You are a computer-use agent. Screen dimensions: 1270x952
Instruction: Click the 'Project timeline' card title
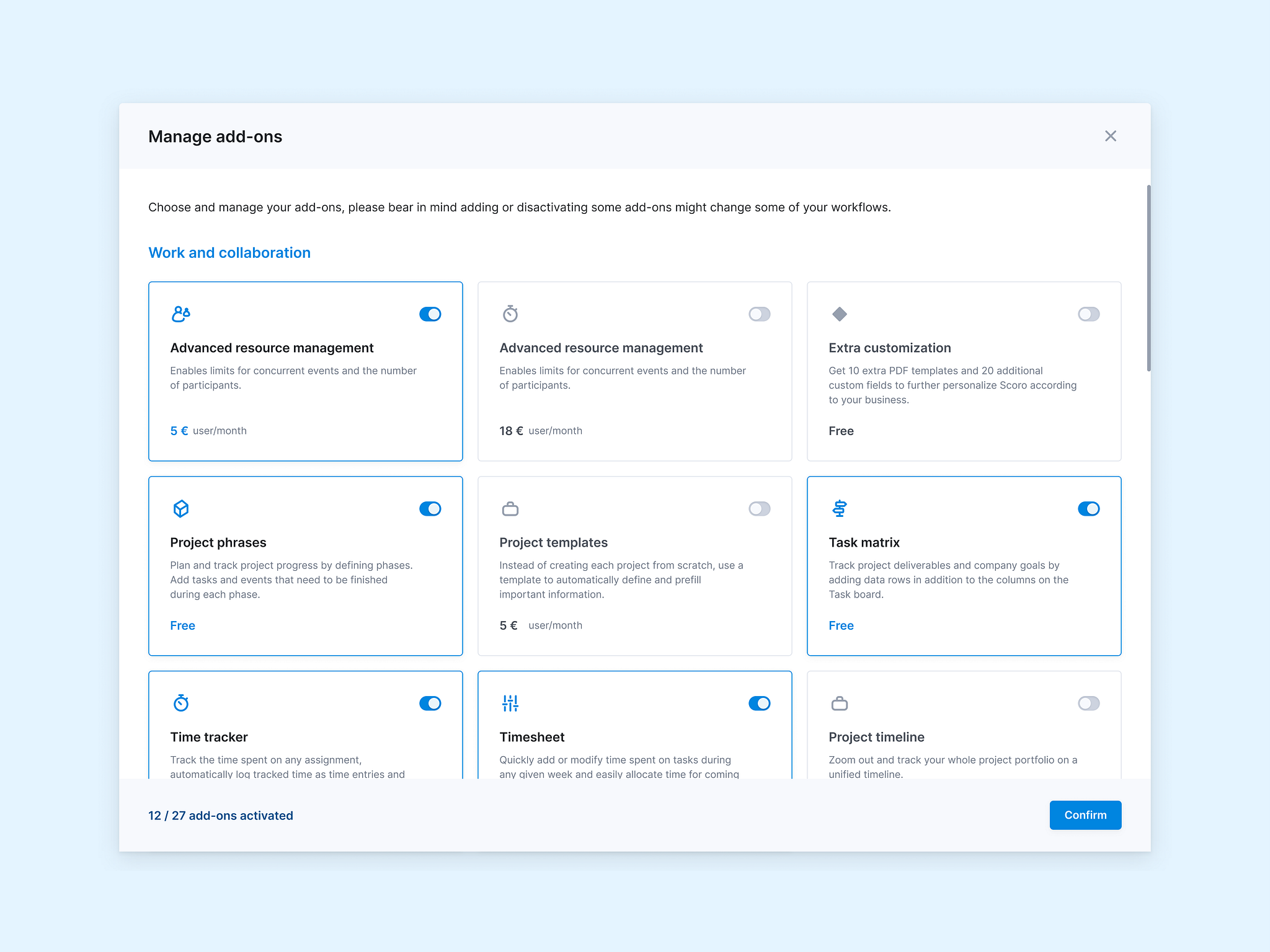876,738
